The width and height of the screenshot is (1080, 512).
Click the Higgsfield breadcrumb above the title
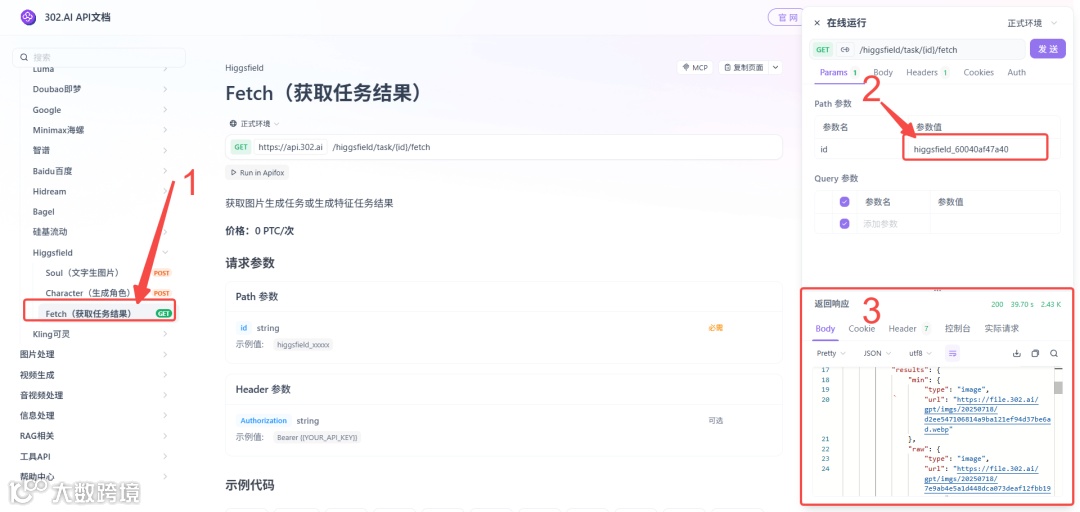click(245, 68)
